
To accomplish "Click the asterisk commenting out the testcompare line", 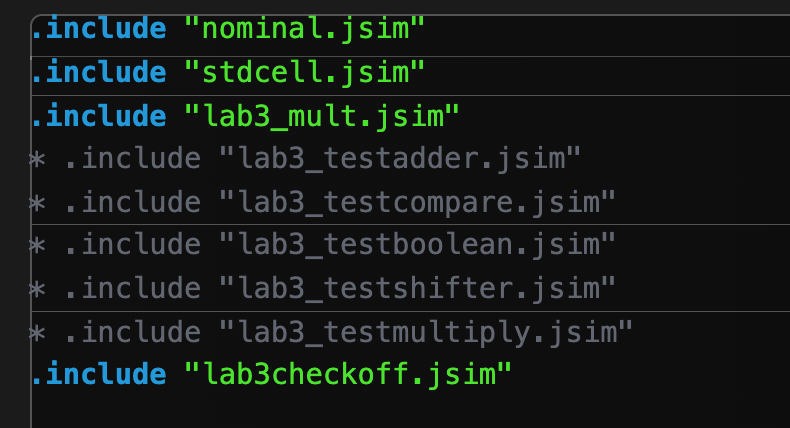I will coord(37,203).
